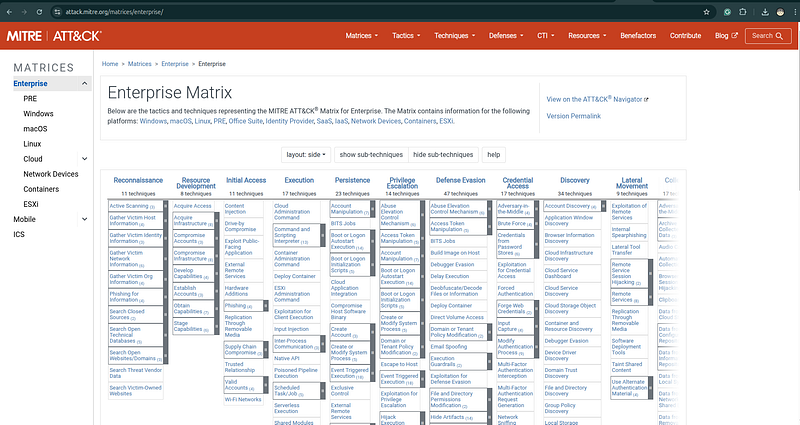Reload the page with refresh icon
Viewport: 800px width, 425px height.
coord(39,12)
